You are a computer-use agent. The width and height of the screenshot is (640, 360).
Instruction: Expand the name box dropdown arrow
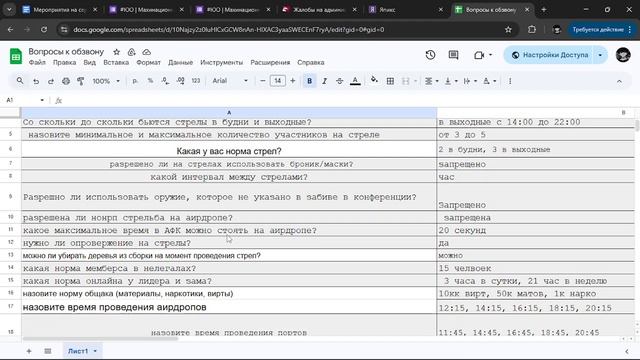(x=42, y=100)
